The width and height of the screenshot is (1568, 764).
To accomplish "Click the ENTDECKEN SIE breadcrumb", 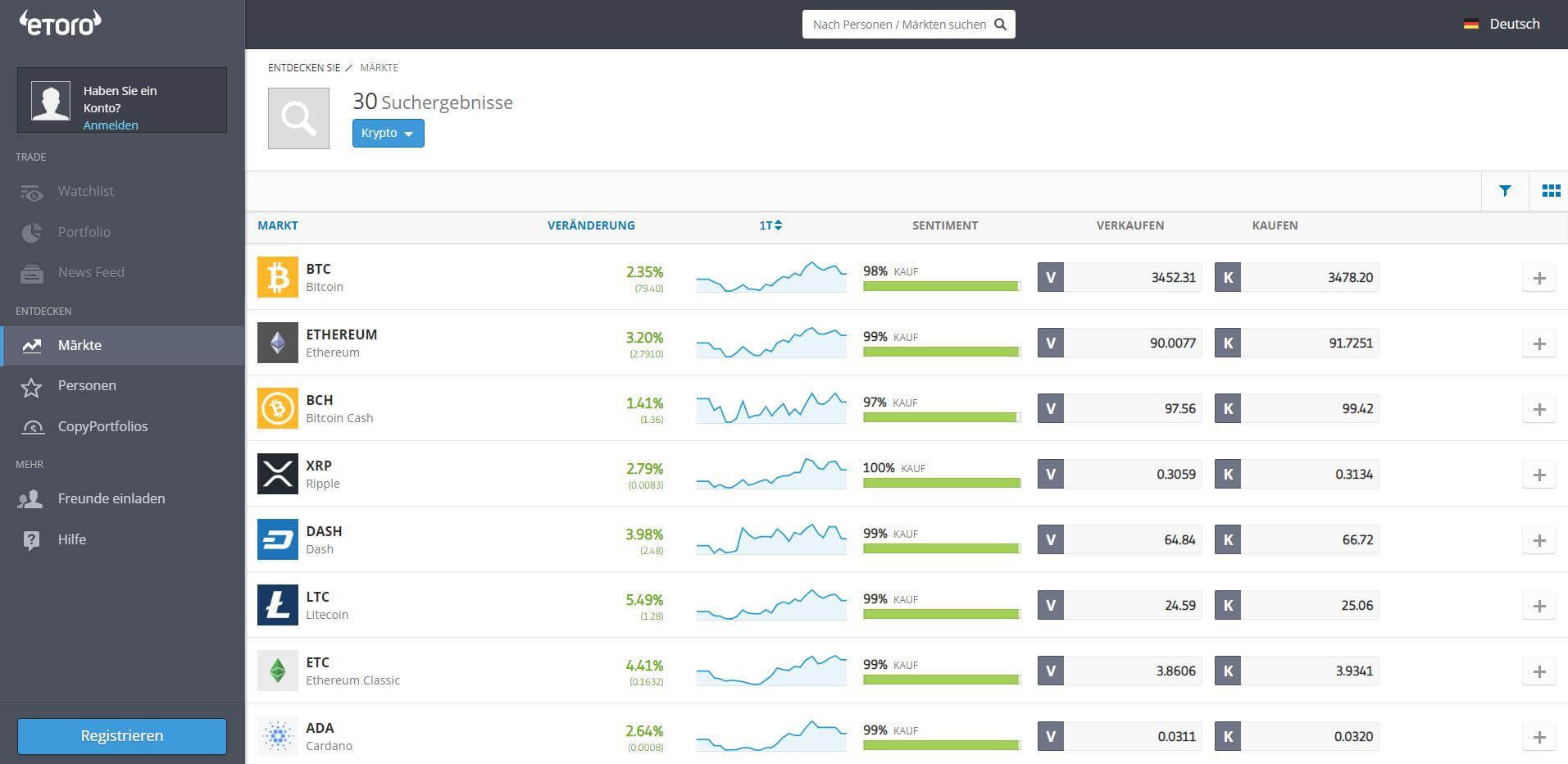I will [304, 68].
